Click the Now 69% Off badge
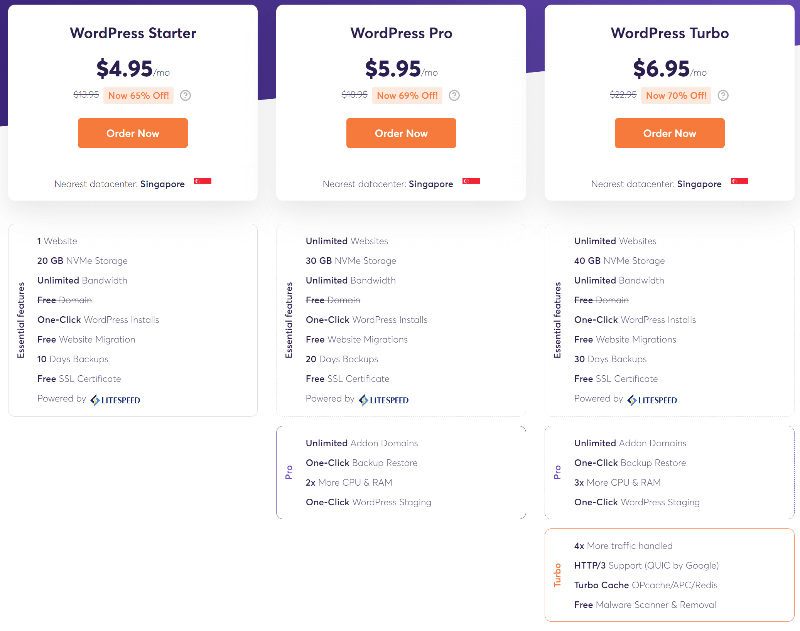This screenshot has height=631, width=800. click(x=407, y=95)
